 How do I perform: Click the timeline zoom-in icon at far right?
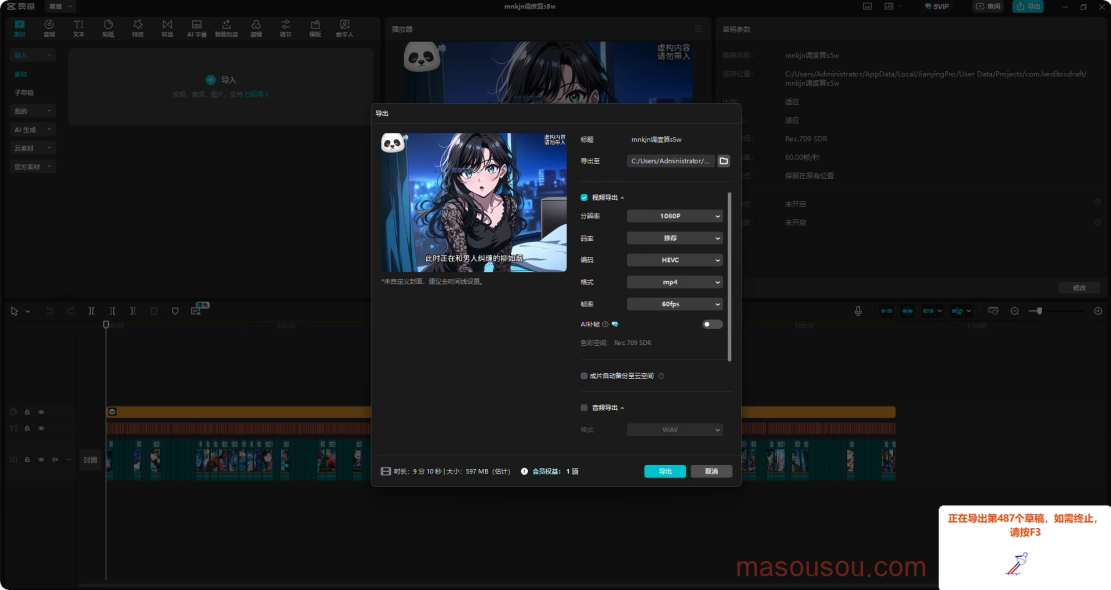1098,311
